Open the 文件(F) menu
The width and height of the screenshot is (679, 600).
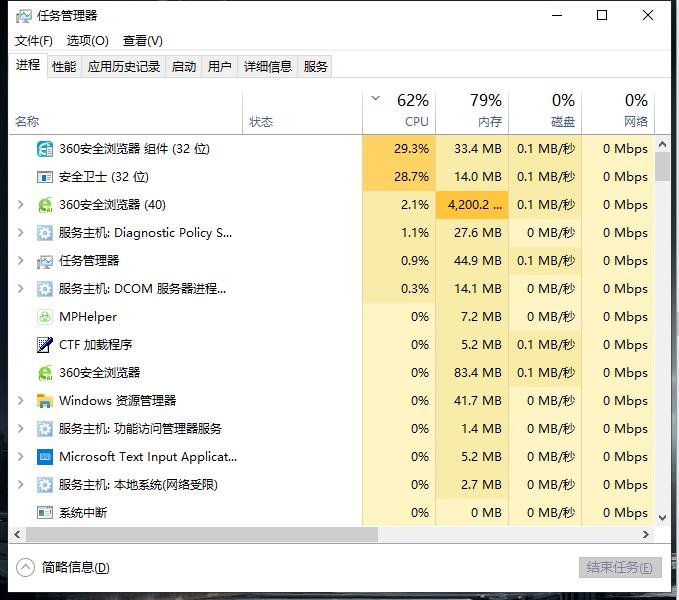[x=34, y=41]
